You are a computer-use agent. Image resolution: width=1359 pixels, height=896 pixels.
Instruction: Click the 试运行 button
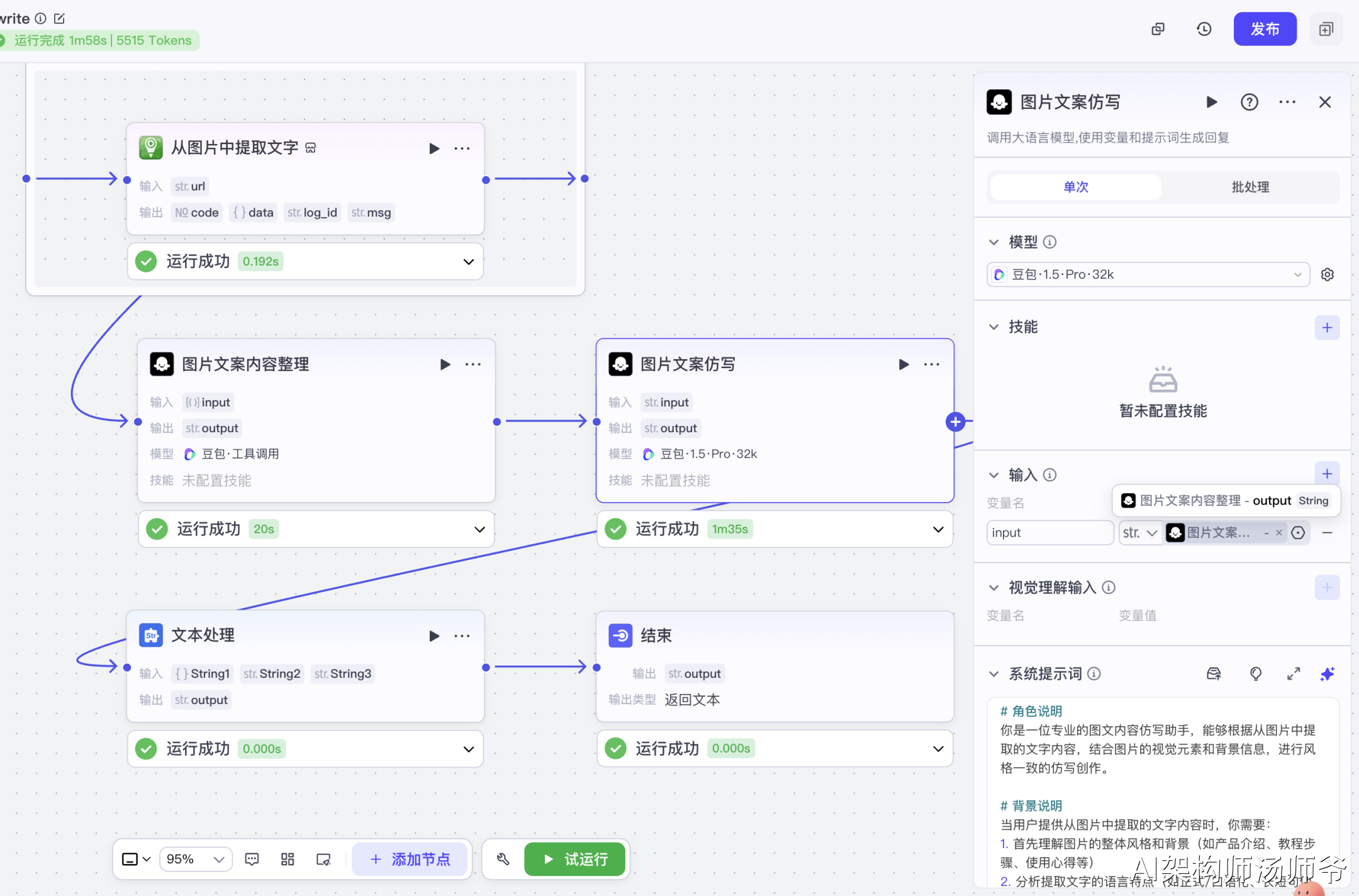(x=575, y=859)
